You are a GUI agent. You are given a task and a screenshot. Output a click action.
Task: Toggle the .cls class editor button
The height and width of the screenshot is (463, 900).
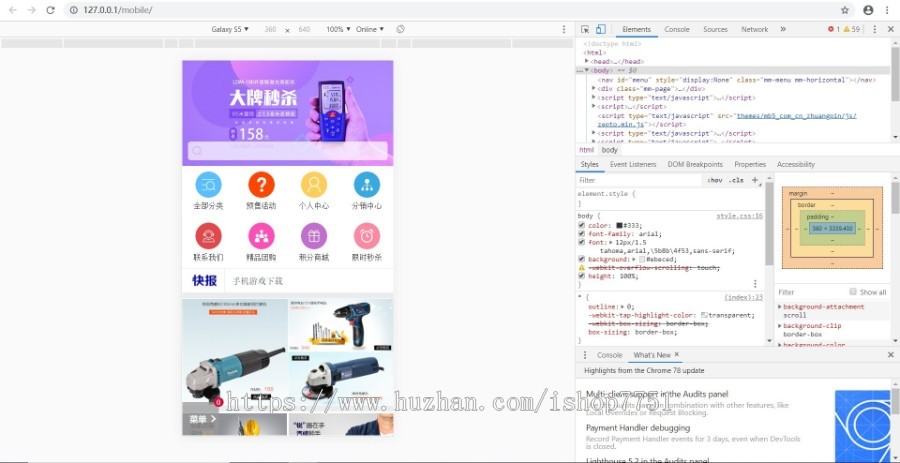pyautogui.click(x=736, y=180)
